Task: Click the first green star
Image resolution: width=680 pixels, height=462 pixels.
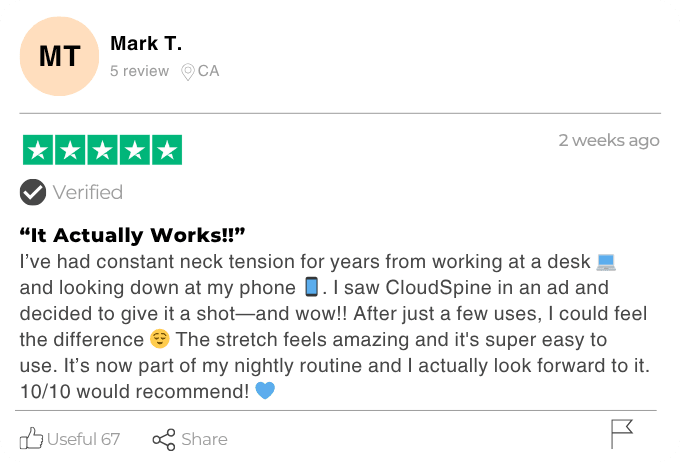Action: [x=38, y=150]
